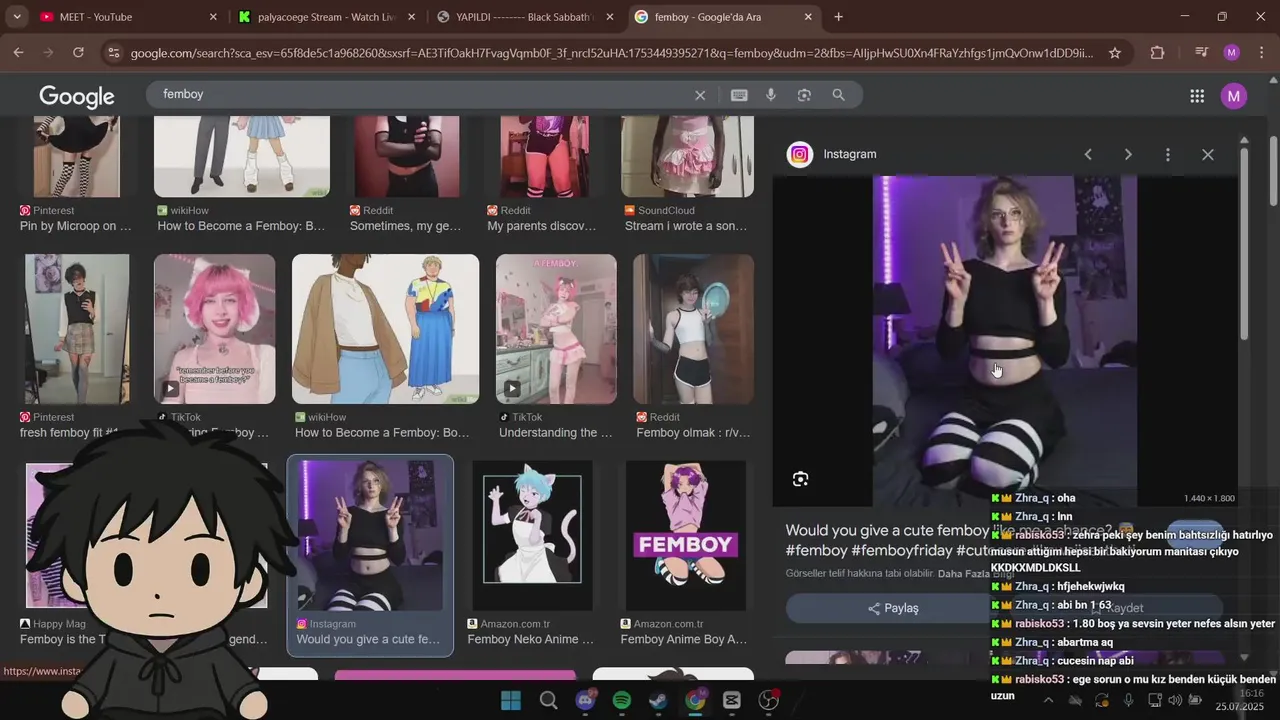View site information icon in address bar
1280x720 pixels.
[x=113, y=53]
